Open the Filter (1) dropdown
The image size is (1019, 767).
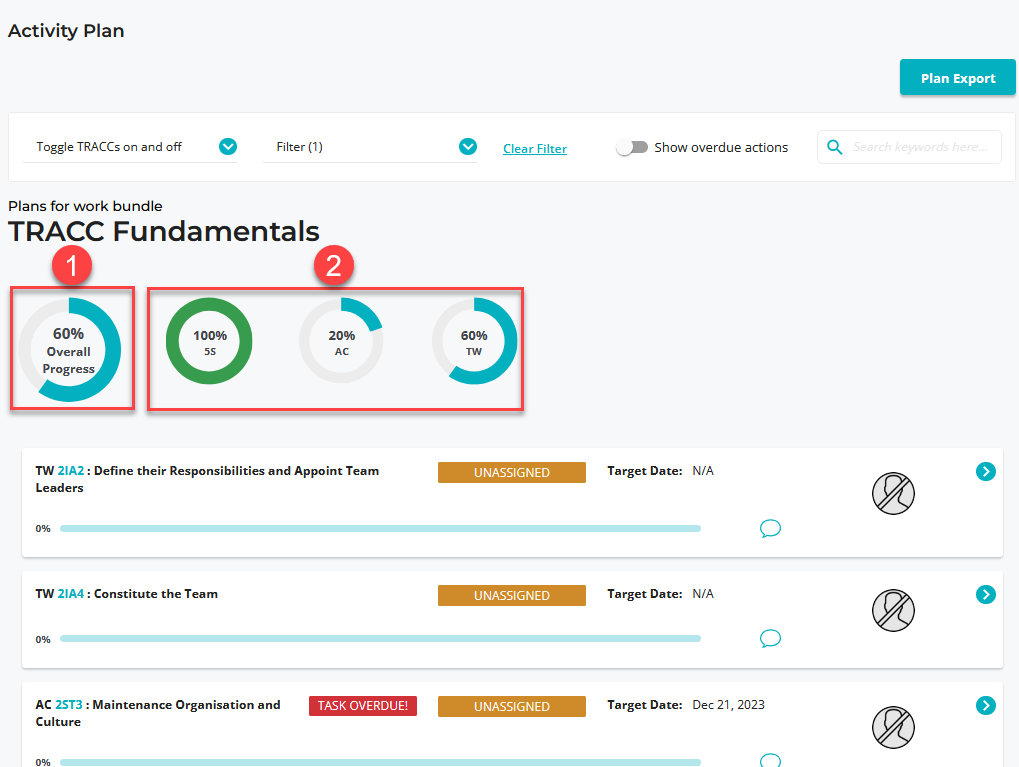point(467,147)
